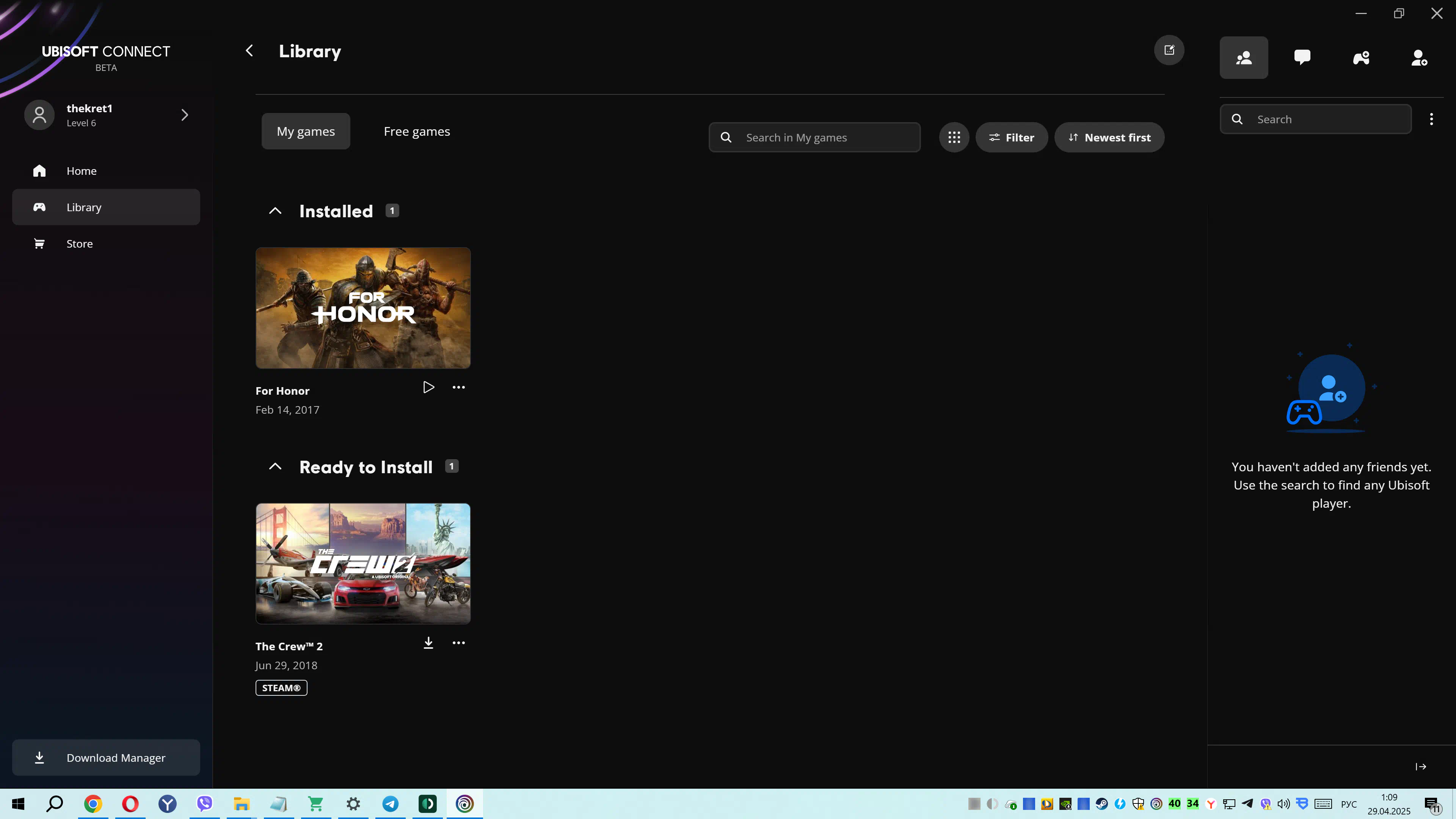Open Windows taskbar search
Viewport: 1456px width, 819px height.
click(x=55, y=804)
